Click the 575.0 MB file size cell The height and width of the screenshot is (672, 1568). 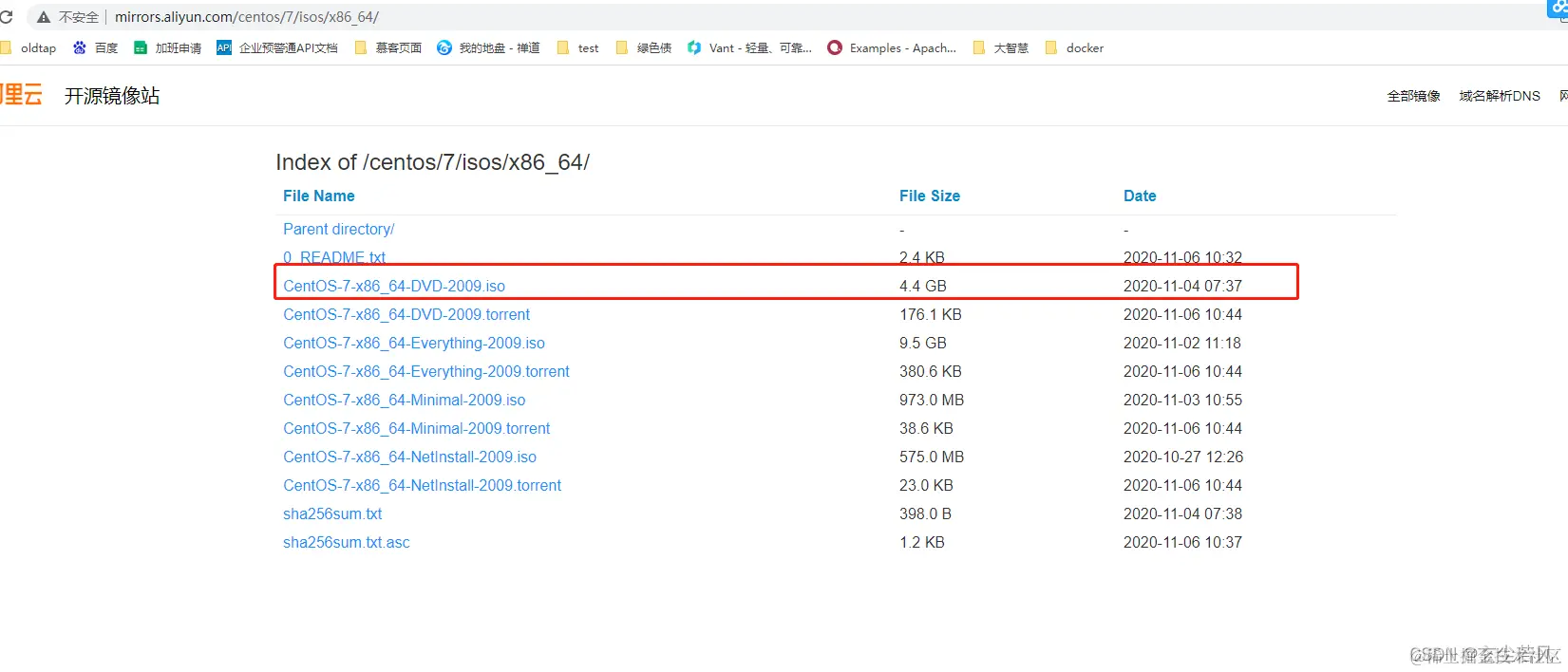click(932, 457)
